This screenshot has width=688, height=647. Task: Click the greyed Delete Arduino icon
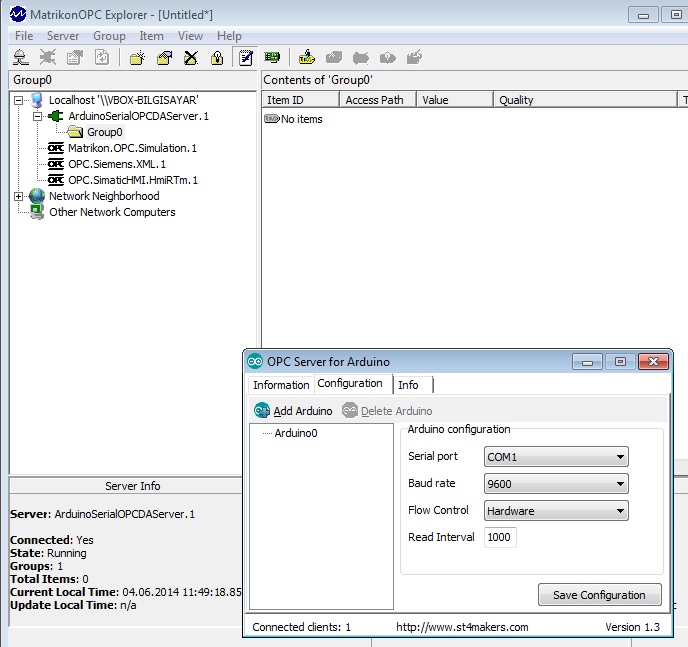(x=350, y=411)
